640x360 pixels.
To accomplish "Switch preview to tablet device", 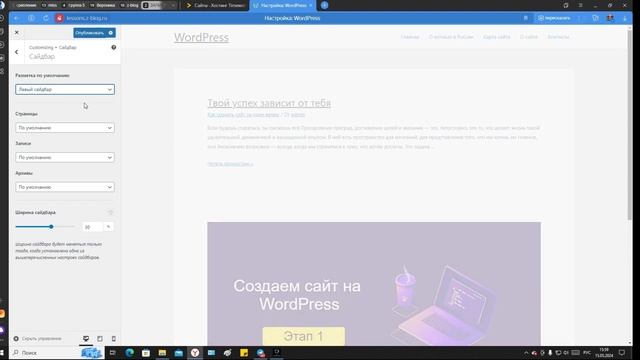I will pyautogui.click(x=100, y=338).
